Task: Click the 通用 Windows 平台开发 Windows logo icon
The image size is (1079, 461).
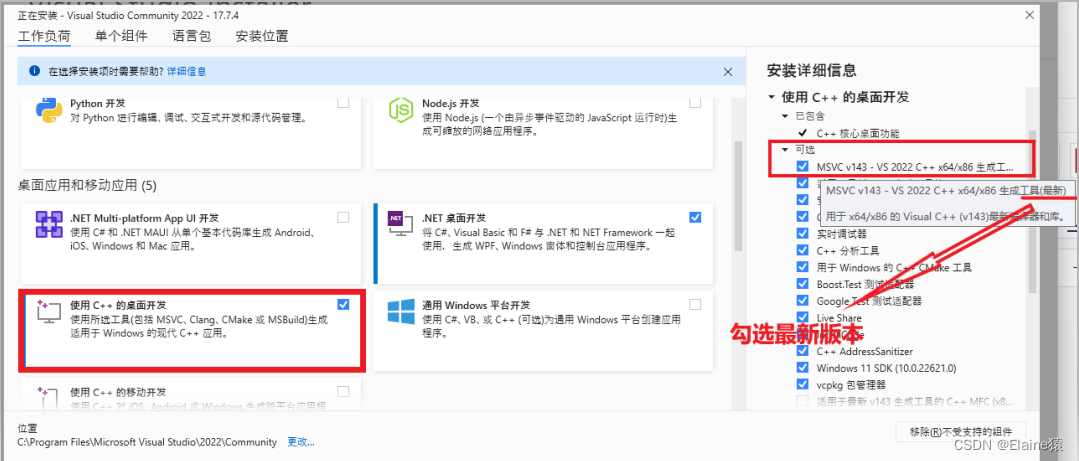Action: click(400, 312)
